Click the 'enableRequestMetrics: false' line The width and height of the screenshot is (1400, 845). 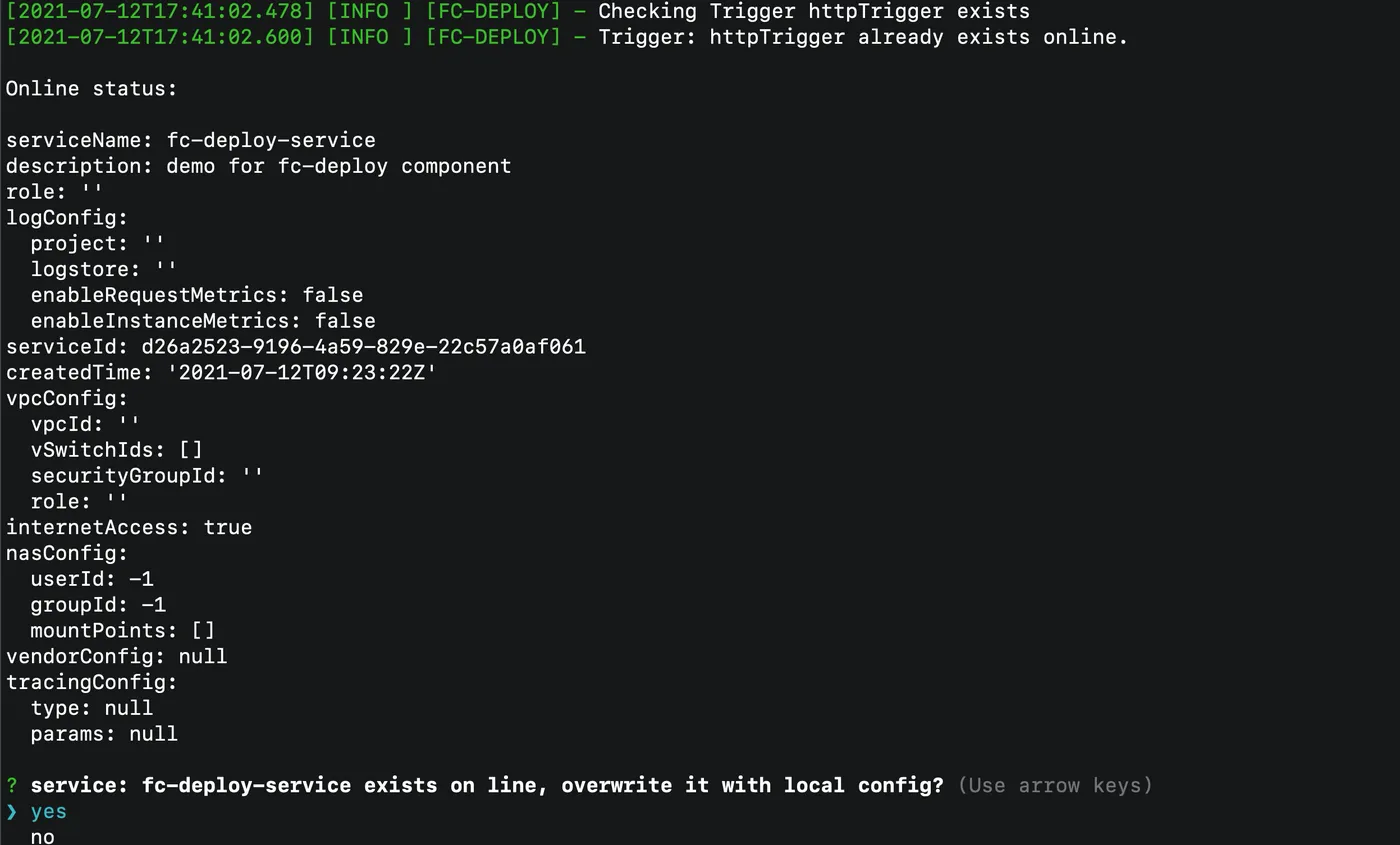coord(197,295)
